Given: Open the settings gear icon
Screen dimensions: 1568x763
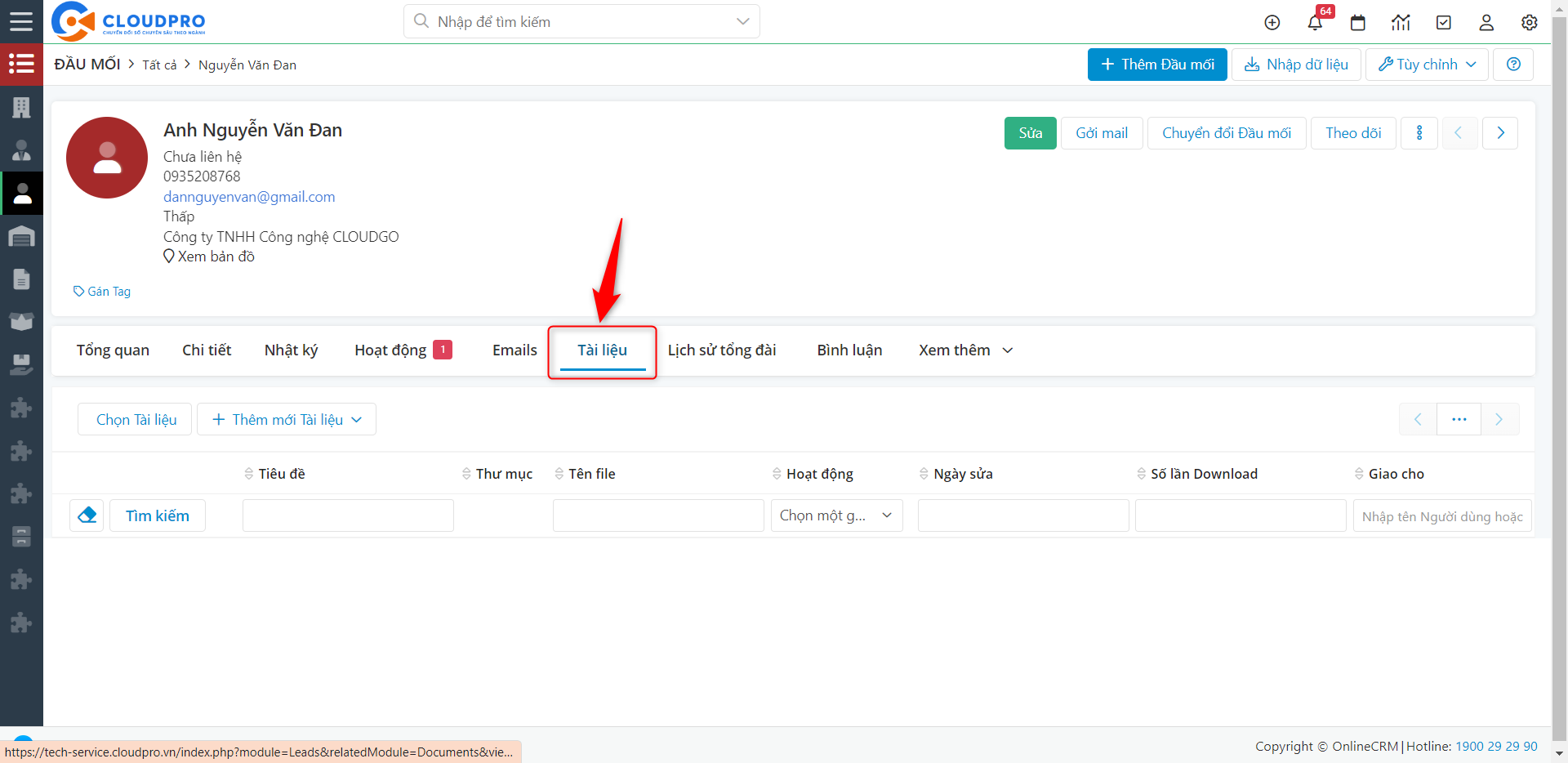Looking at the screenshot, I should pos(1530,23).
